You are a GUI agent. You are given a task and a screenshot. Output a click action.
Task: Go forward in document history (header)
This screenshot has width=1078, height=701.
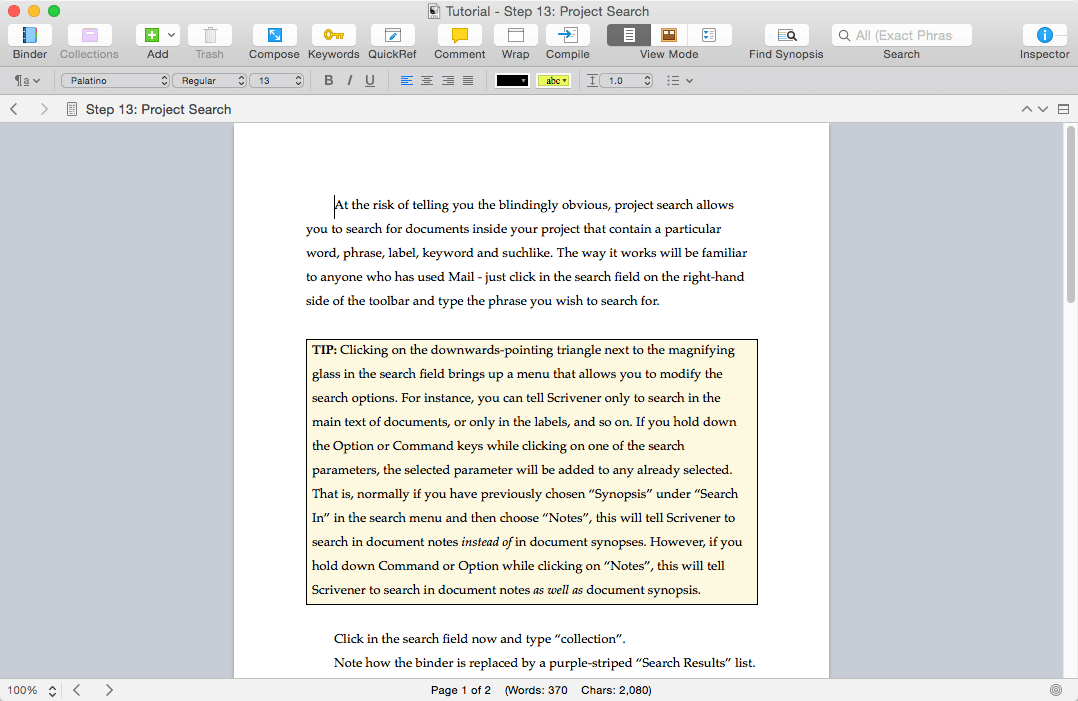coord(44,109)
